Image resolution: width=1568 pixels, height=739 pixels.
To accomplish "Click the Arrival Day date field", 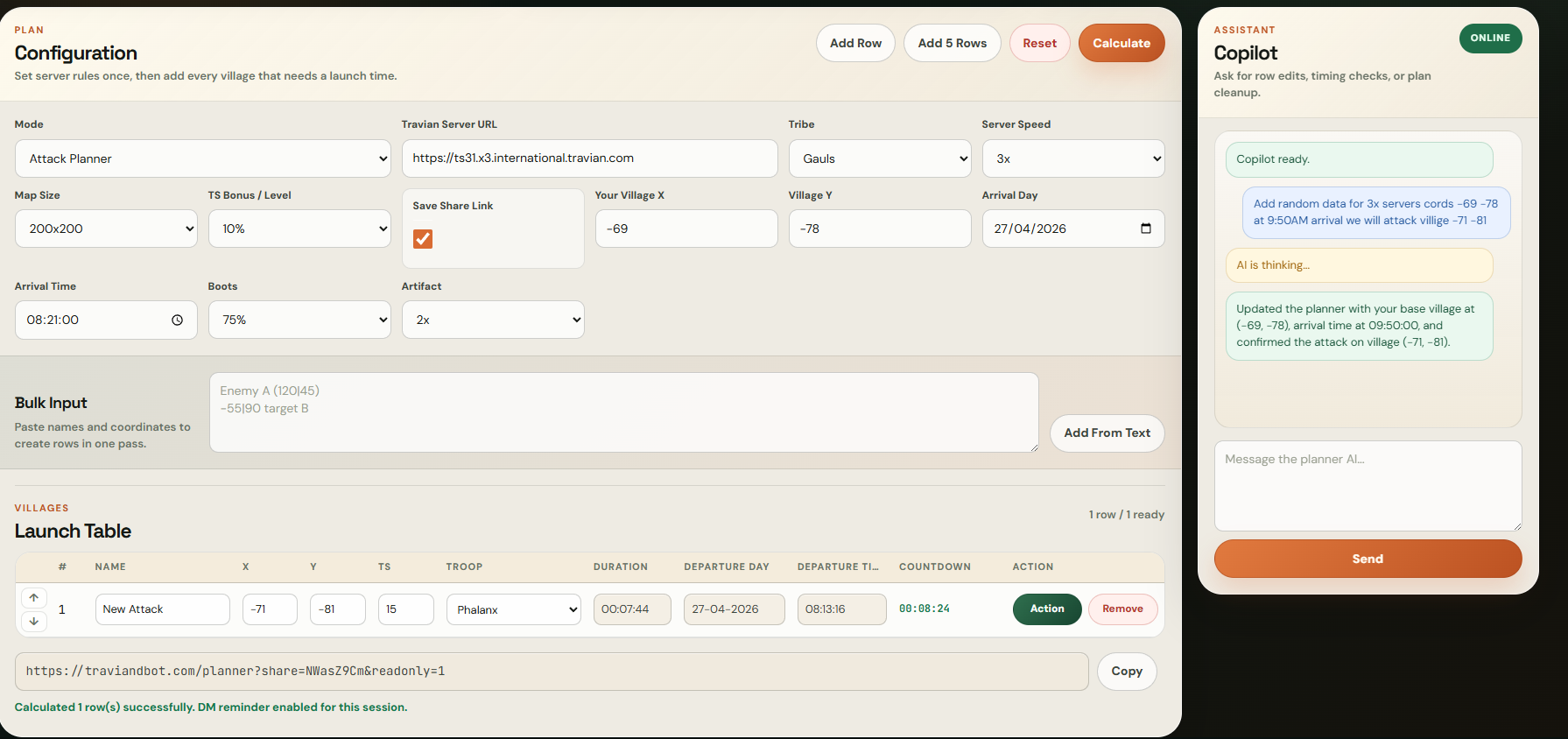I will click(1073, 229).
